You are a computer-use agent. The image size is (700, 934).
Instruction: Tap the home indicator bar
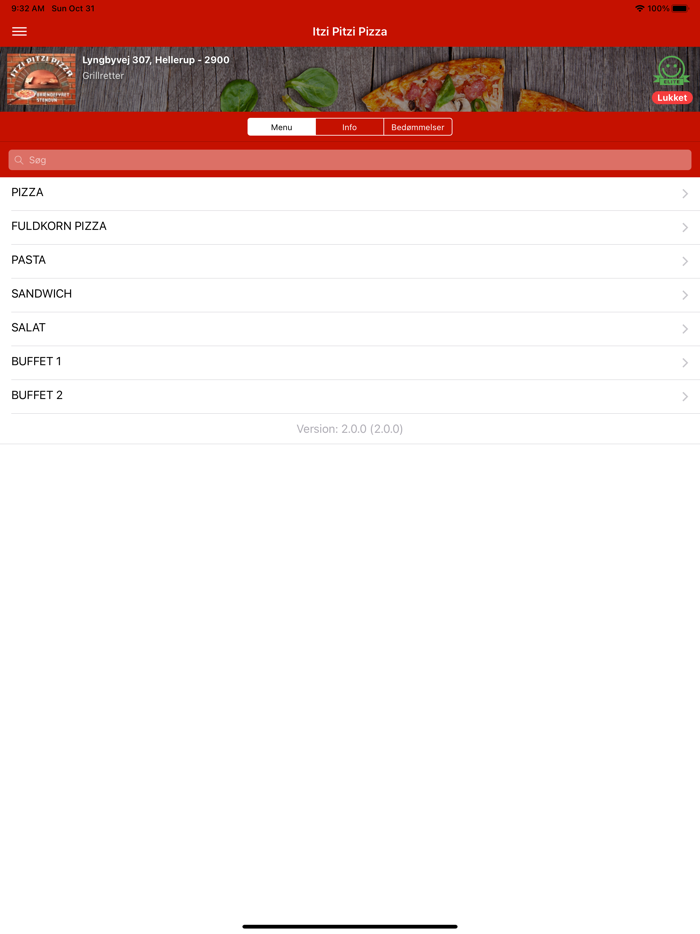(350, 926)
